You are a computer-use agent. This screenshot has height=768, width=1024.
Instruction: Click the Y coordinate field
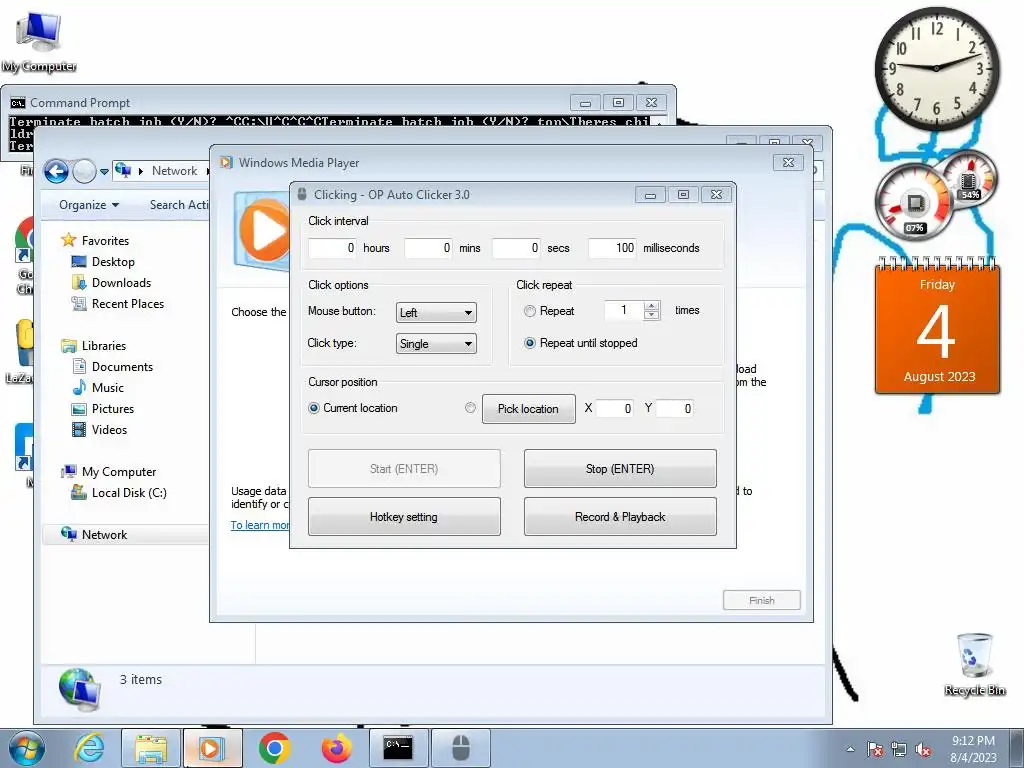(x=674, y=409)
